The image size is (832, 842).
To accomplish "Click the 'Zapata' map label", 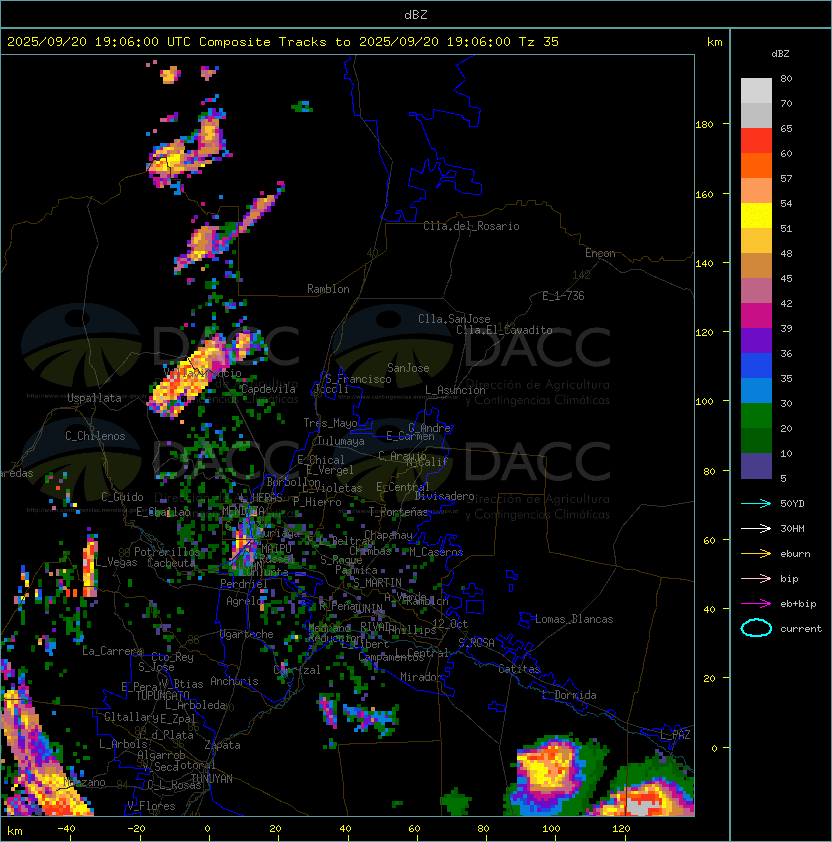I will [x=222, y=745].
